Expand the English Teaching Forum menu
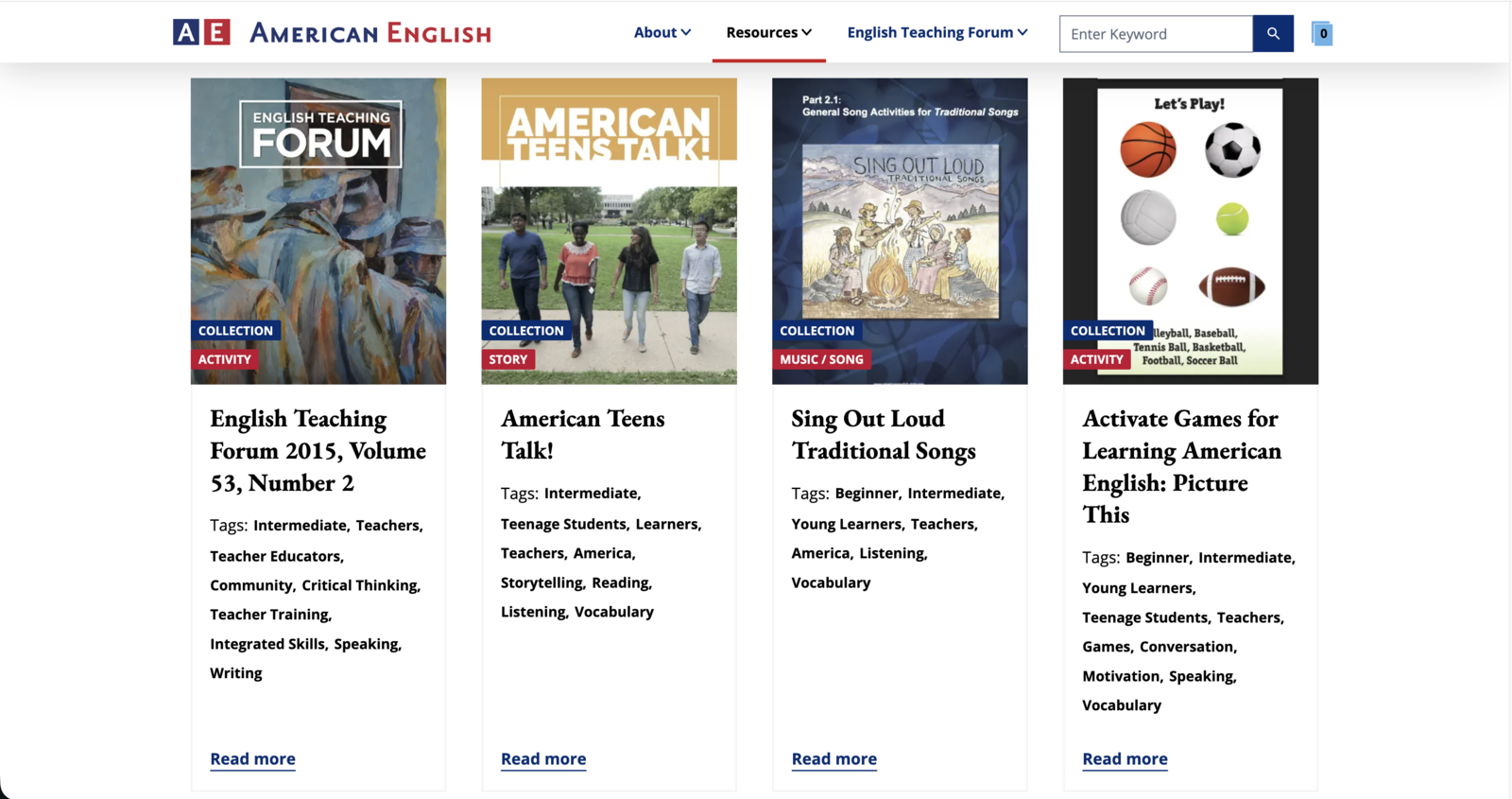The width and height of the screenshot is (1512, 799). tap(937, 32)
